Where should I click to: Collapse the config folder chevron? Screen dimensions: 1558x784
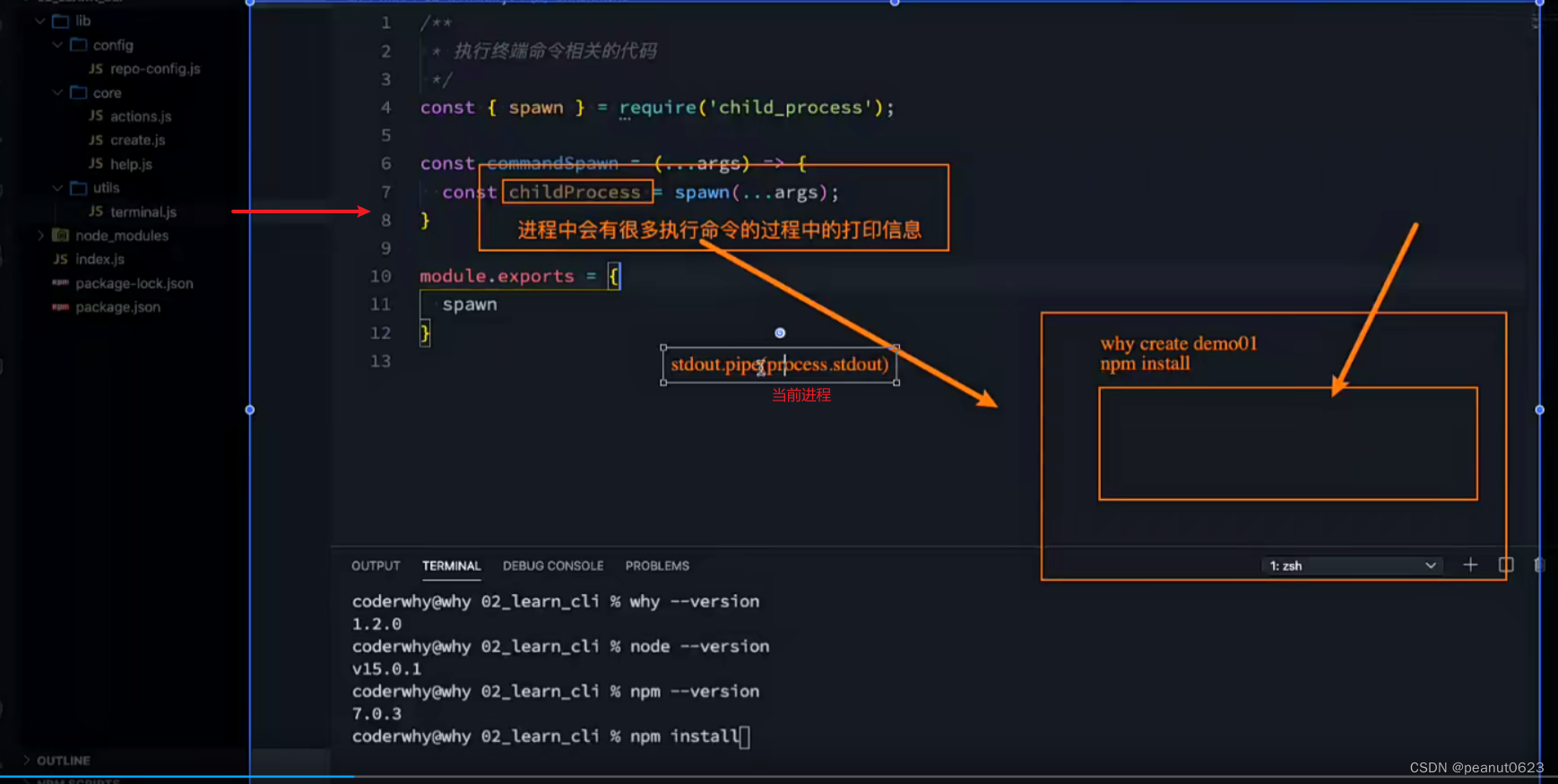[57, 45]
